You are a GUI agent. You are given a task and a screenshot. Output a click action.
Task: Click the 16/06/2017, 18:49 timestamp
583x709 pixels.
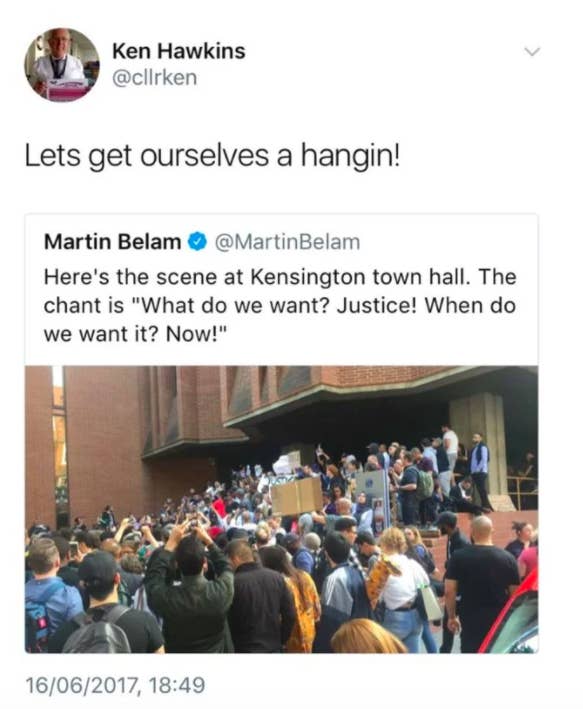coord(115,685)
